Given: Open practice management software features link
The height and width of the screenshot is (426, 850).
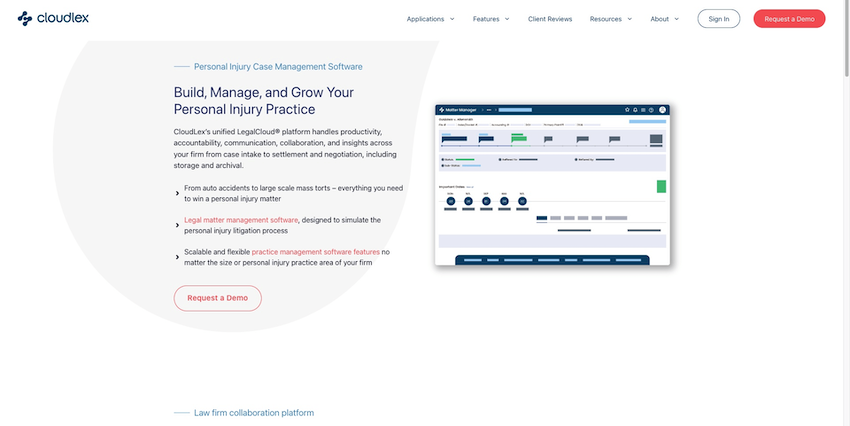Looking at the screenshot, I should (x=315, y=252).
